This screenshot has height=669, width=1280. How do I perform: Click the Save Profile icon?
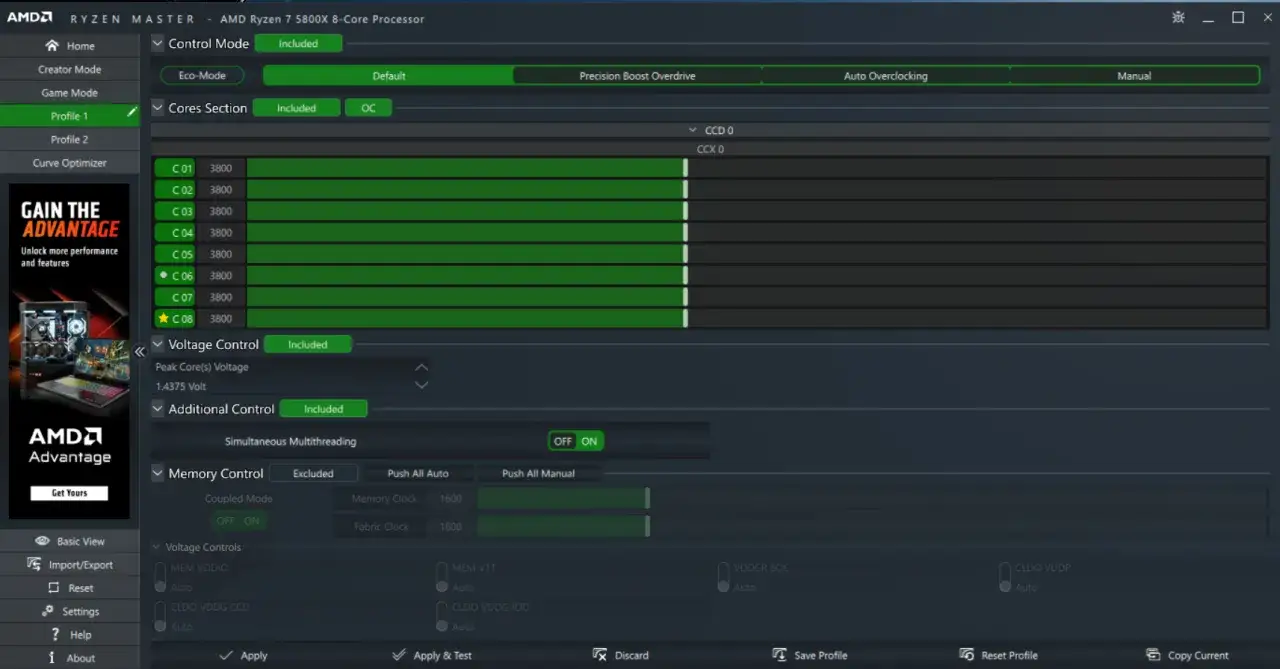pos(780,655)
